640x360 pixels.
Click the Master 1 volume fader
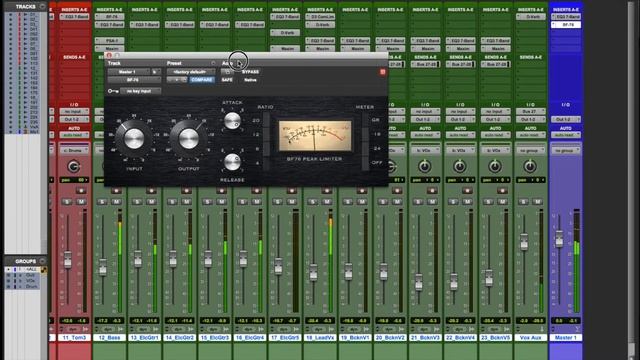[x=559, y=239]
